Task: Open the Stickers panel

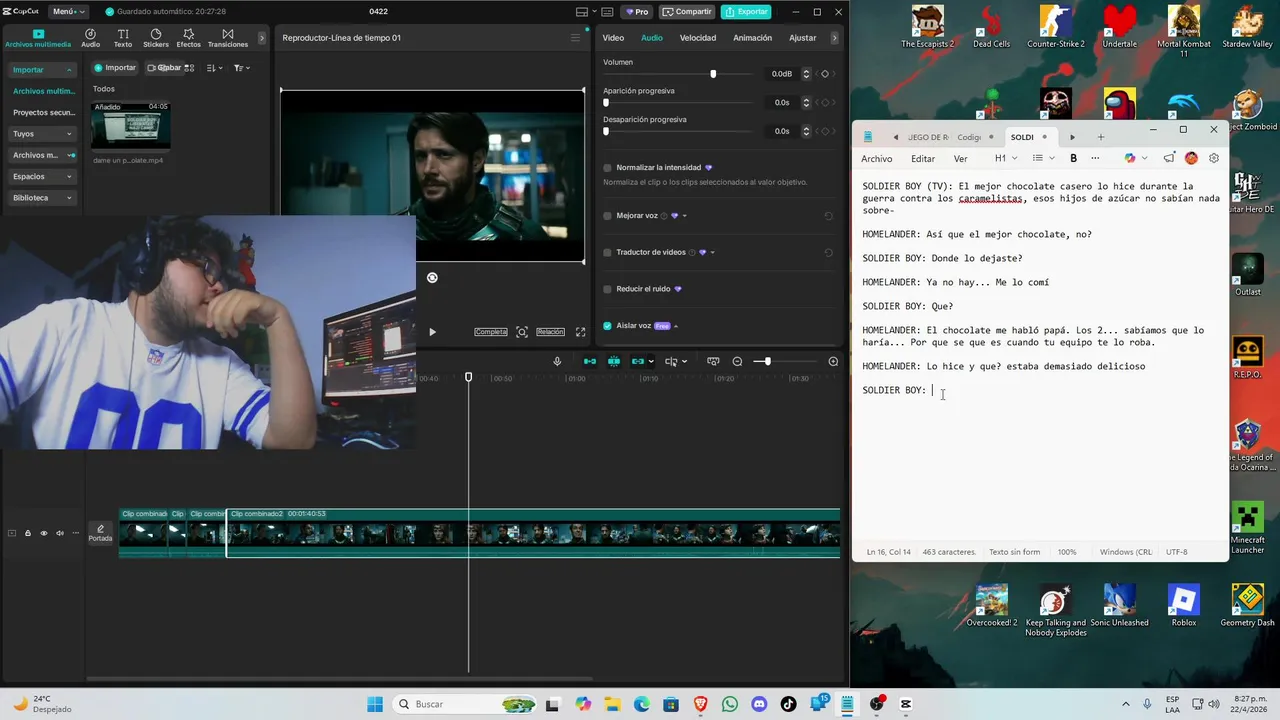Action: tap(156, 38)
